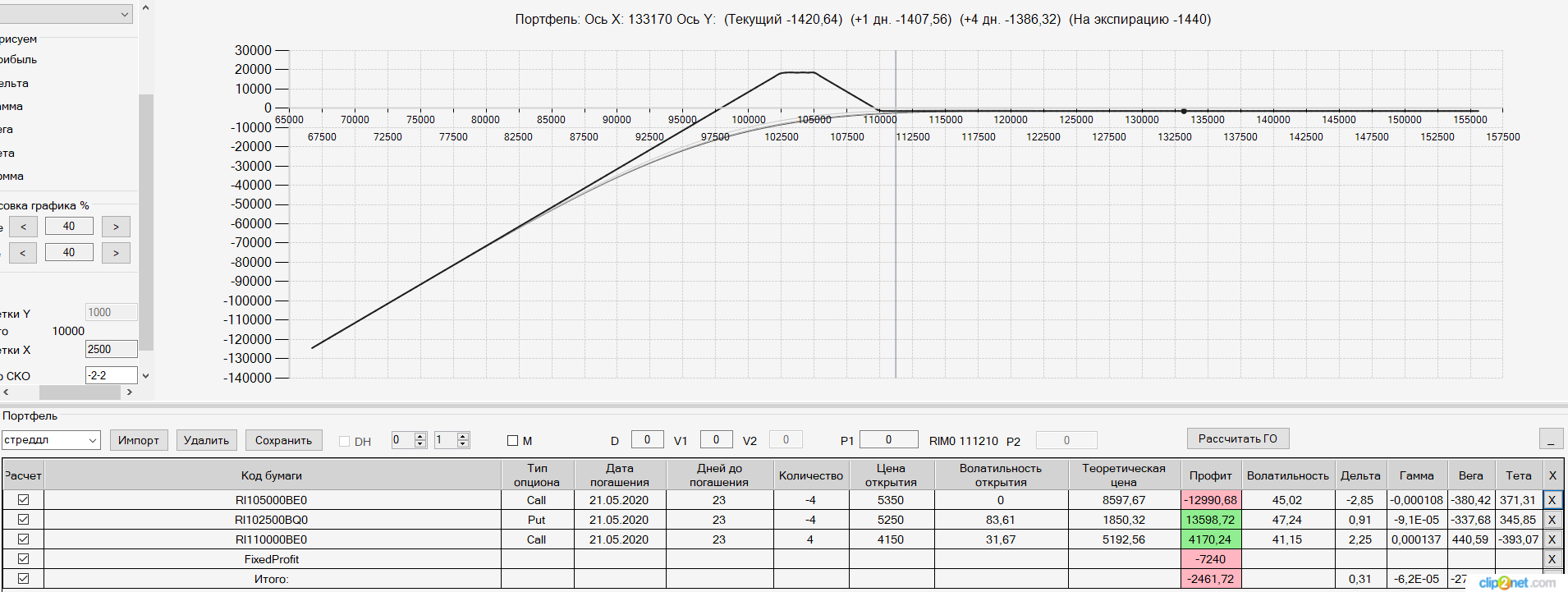The width and height of the screenshot is (1568, 592).
Task: Click the left panel's scroll down arrow
Action: point(146,376)
